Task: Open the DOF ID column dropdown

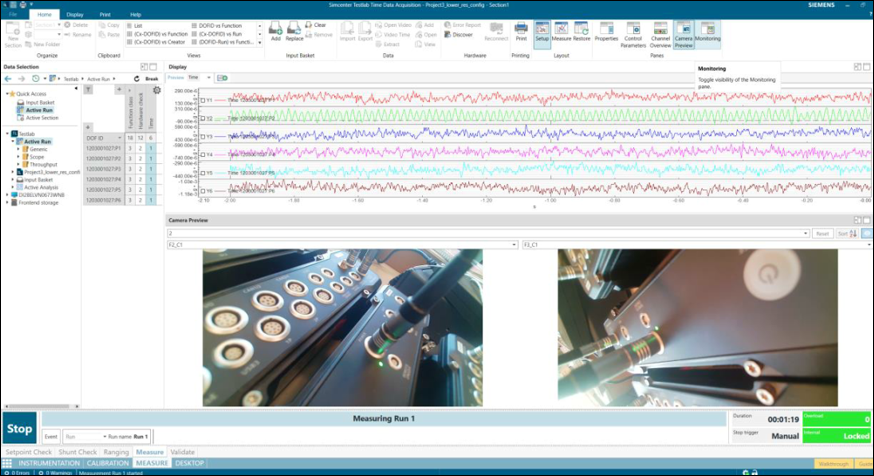Action: (x=119, y=138)
